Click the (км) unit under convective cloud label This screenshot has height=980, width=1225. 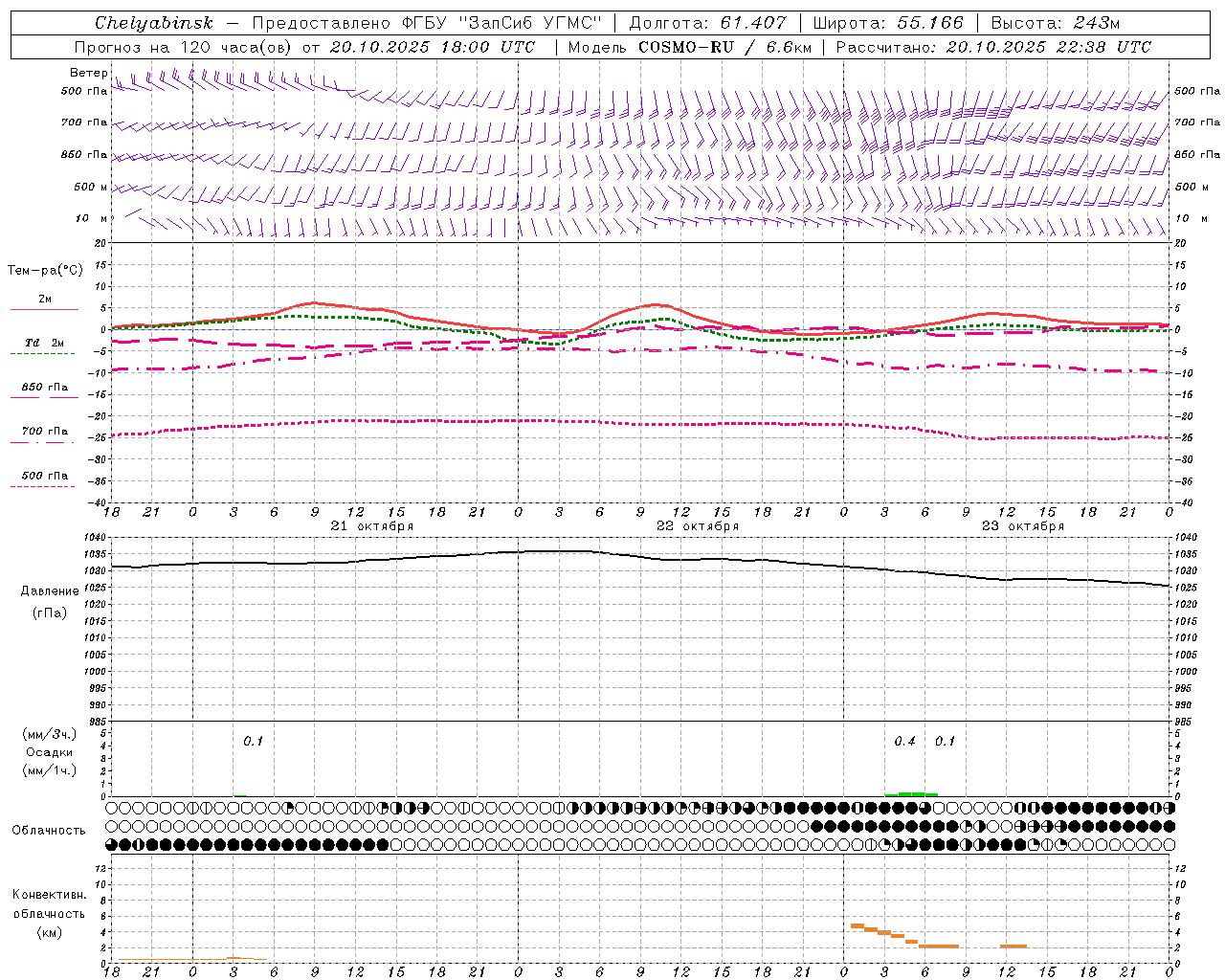tap(50, 932)
